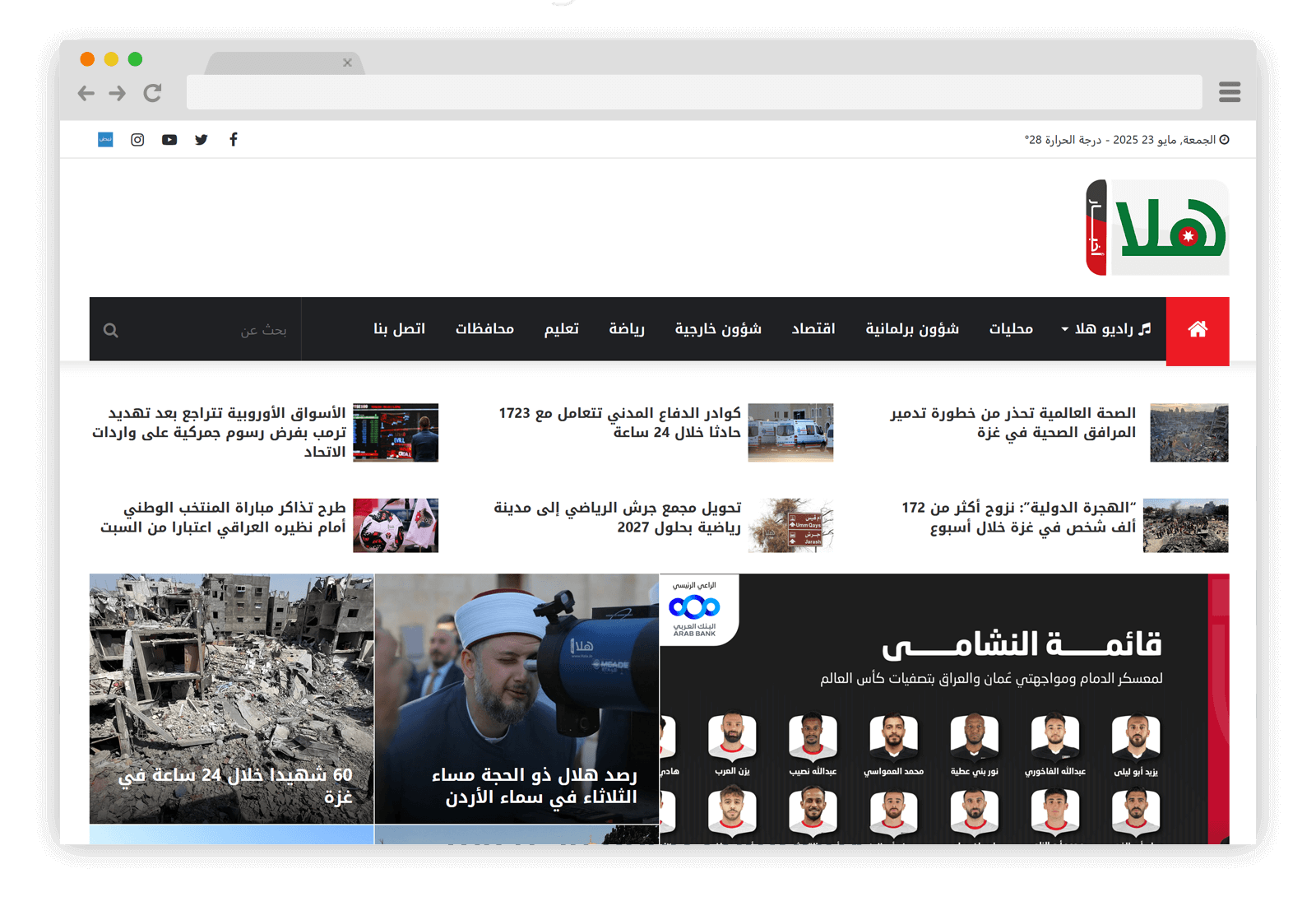The image size is (1316, 906).
Task: Open the محافظات menu item
Action: [484, 329]
